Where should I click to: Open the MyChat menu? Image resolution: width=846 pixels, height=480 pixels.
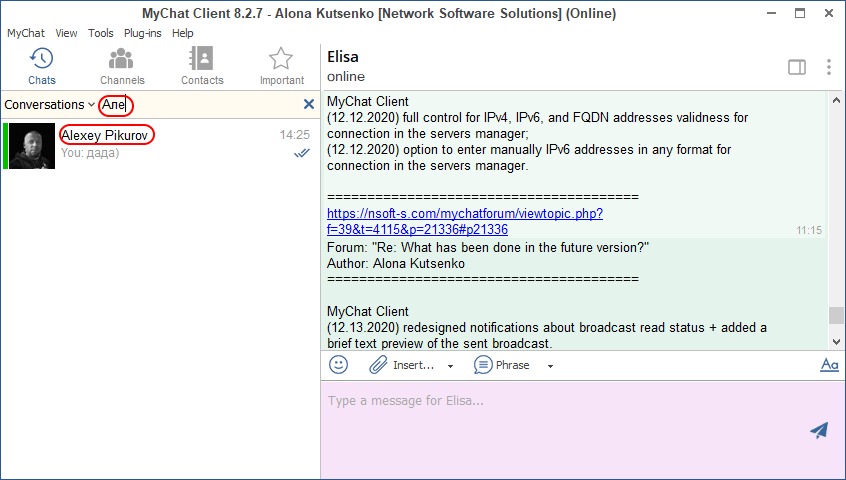point(25,33)
